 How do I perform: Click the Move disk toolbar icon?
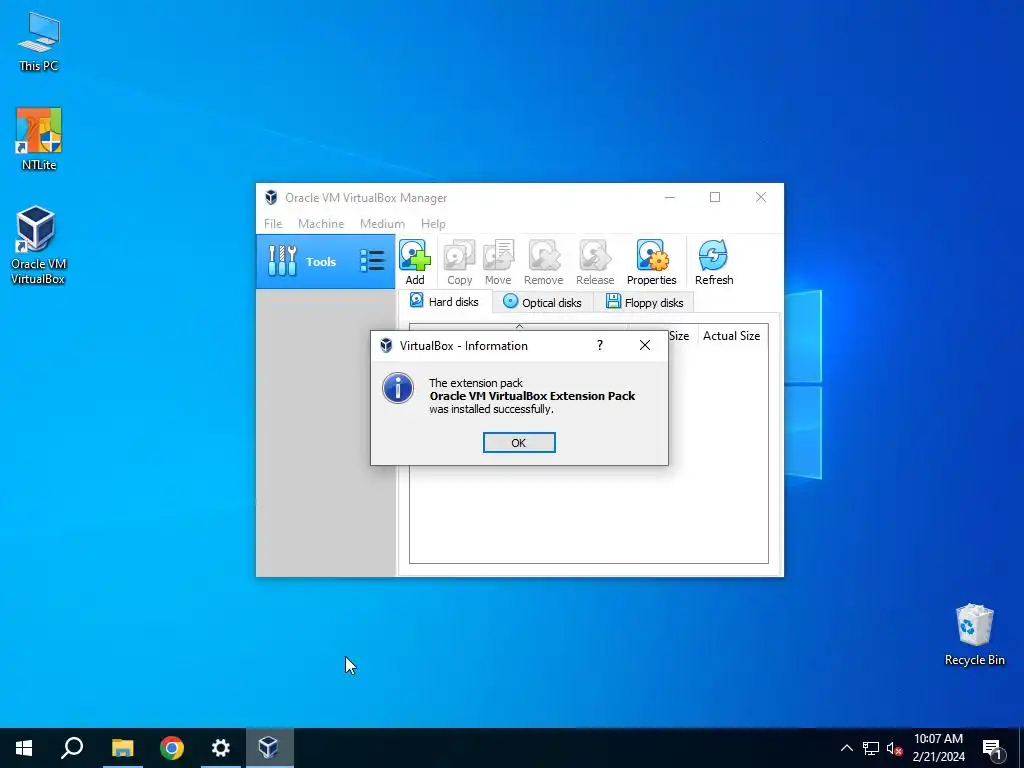point(498,263)
